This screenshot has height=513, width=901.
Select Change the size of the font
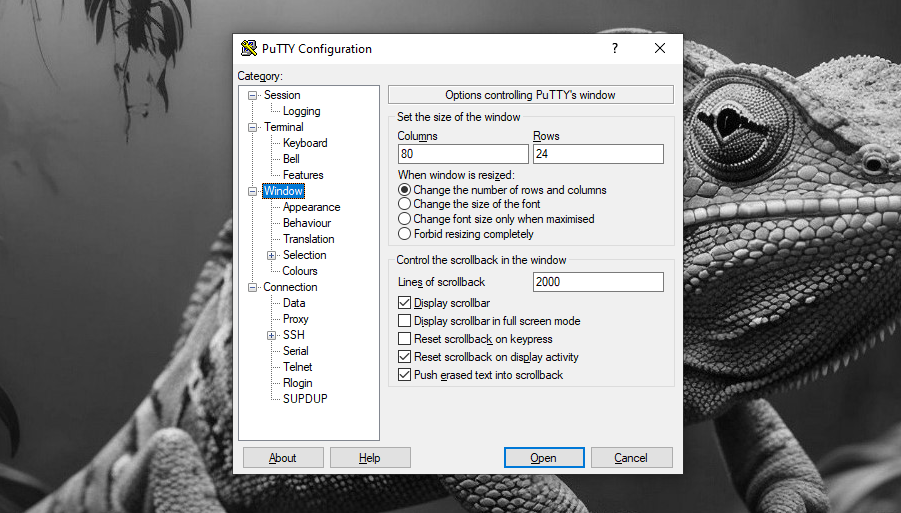tap(405, 204)
